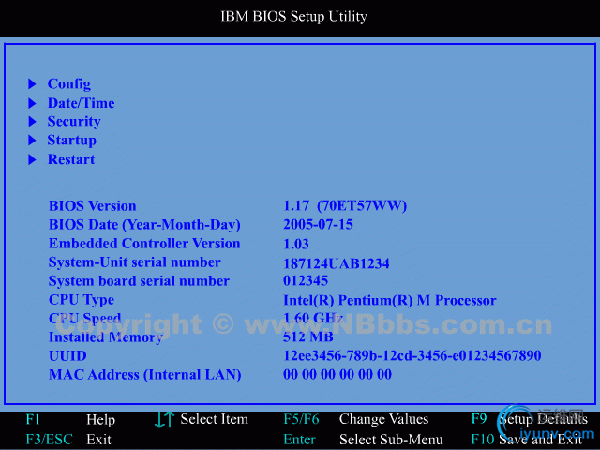600x450 pixels.
Task: Select the UUID value 12ee3456-789b-12cd-3456-e01234567890
Action: pyautogui.click(x=412, y=356)
